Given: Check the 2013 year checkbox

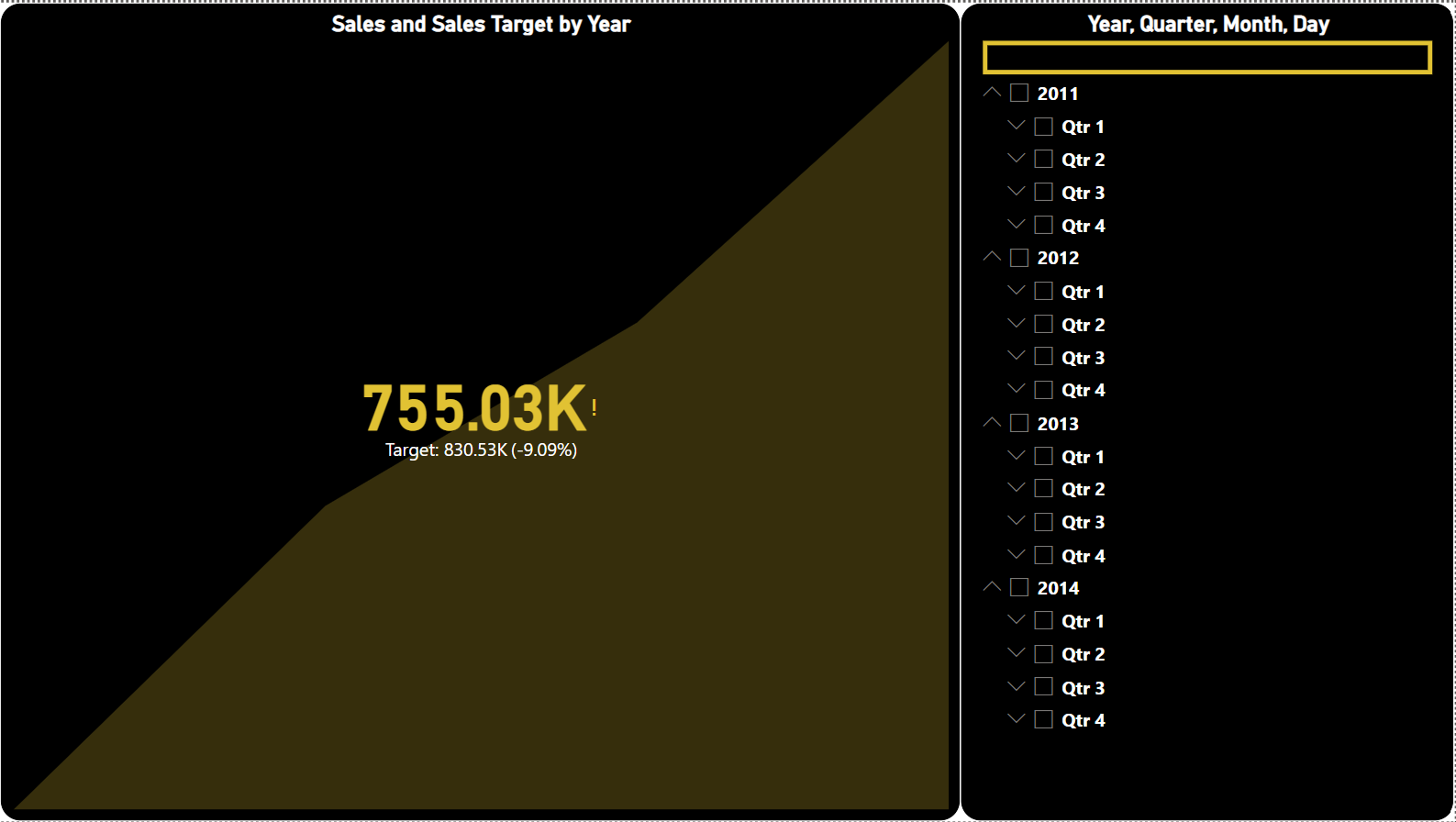Looking at the screenshot, I should (1018, 423).
